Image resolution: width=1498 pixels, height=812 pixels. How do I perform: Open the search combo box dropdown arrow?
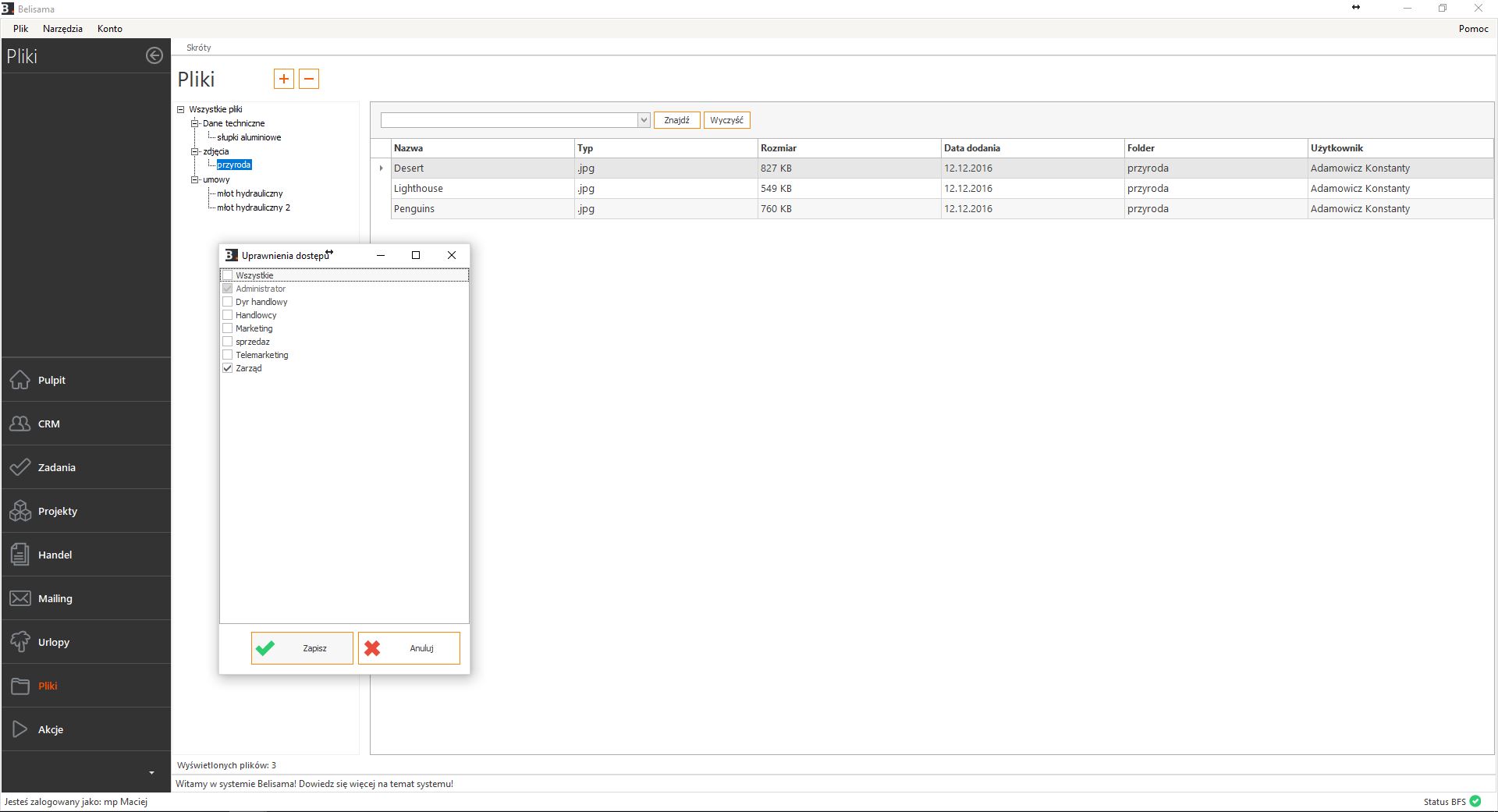pos(644,120)
